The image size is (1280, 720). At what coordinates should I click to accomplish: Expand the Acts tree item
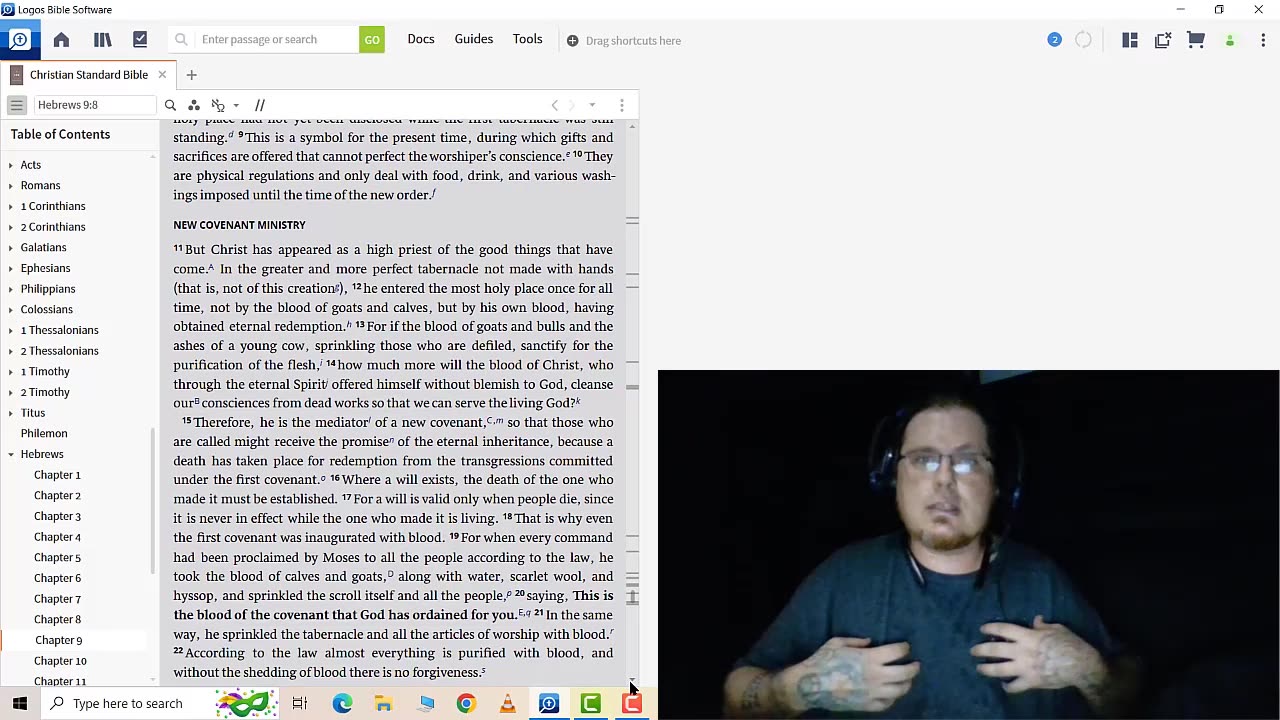coord(10,165)
